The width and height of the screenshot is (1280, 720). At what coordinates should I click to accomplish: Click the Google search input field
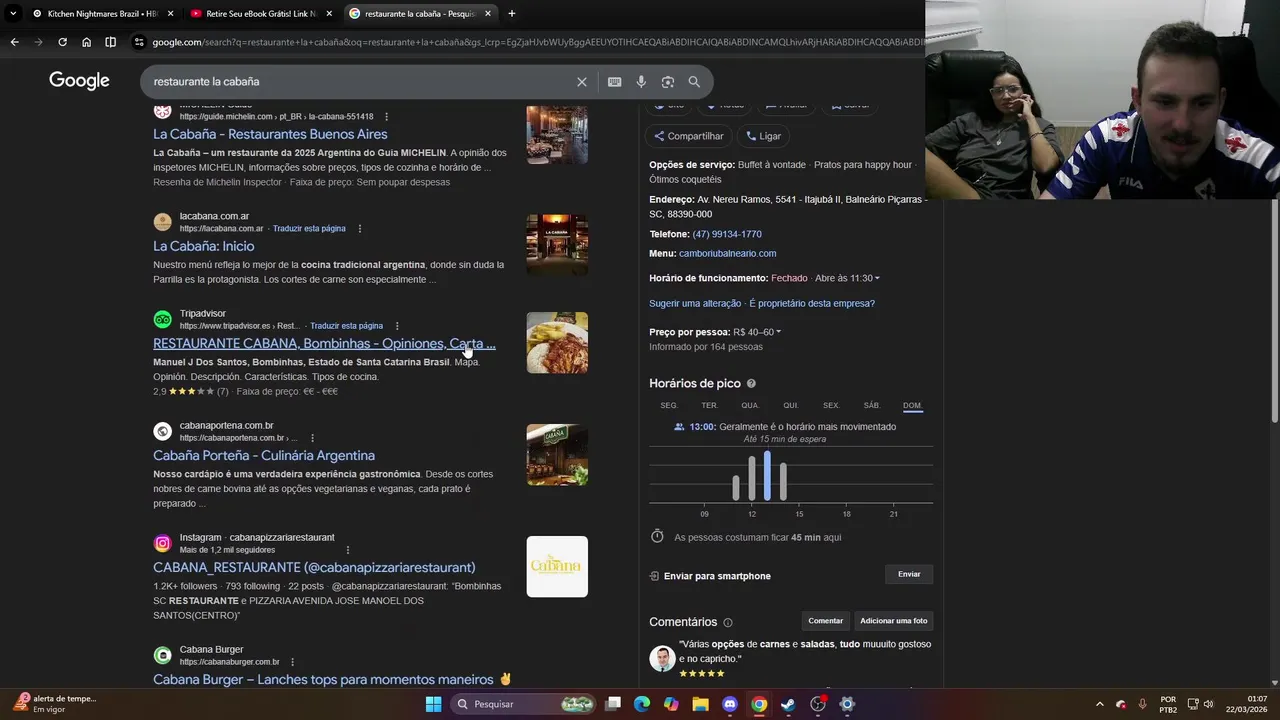[x=360, y=82]
